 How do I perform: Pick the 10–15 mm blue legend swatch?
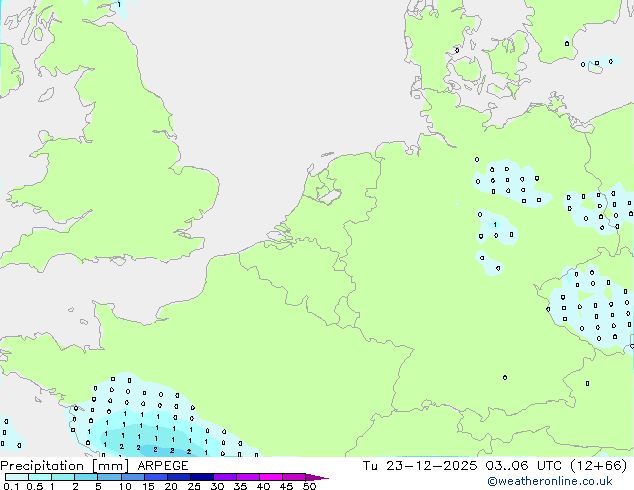pos(132,477)
